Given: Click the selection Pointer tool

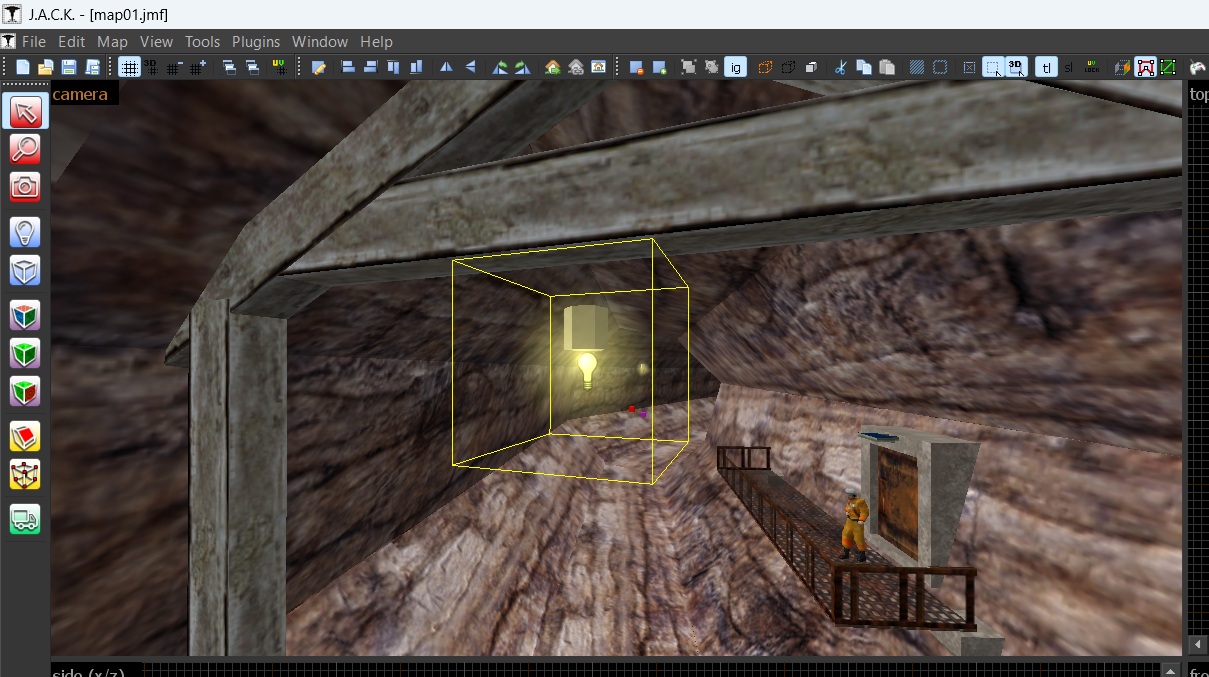Looking at the screenshot, I should click(25, 111).
